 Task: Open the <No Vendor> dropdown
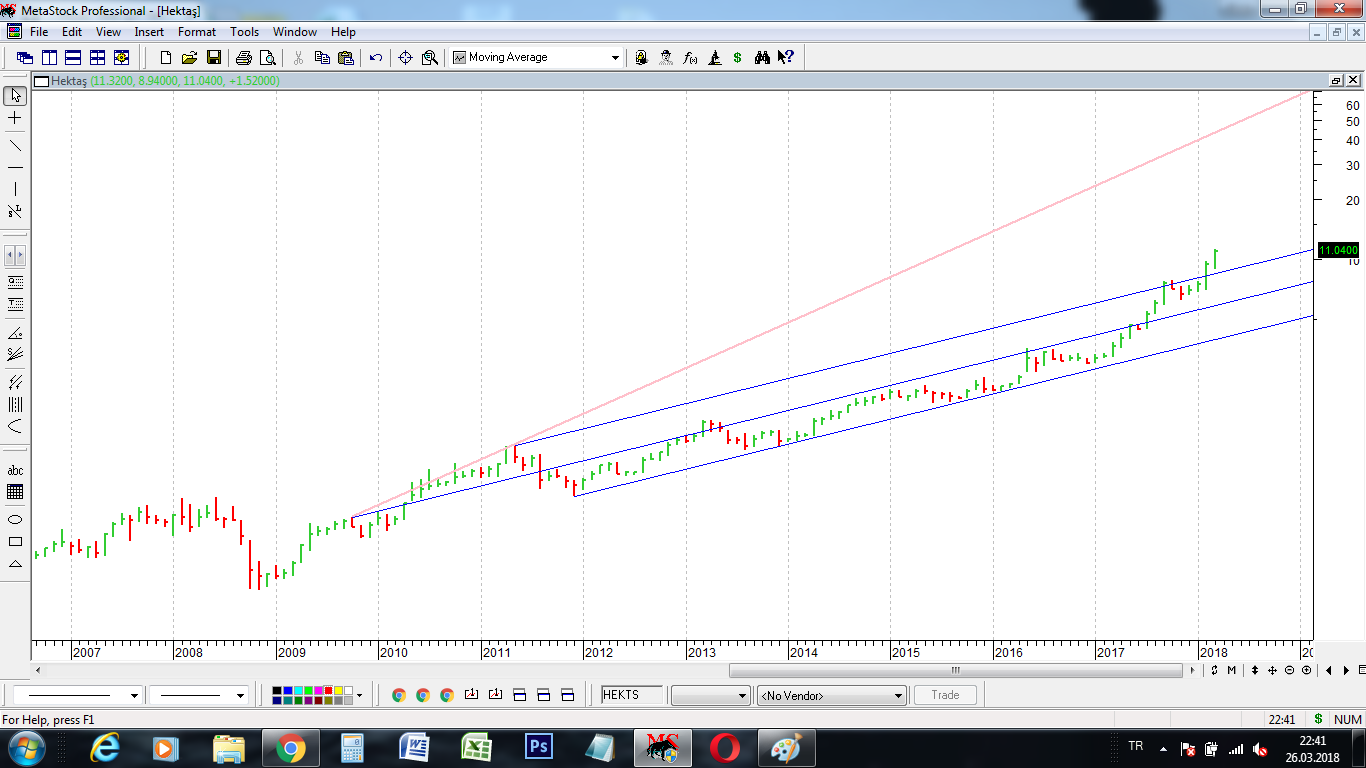click(x=832, y=695)
